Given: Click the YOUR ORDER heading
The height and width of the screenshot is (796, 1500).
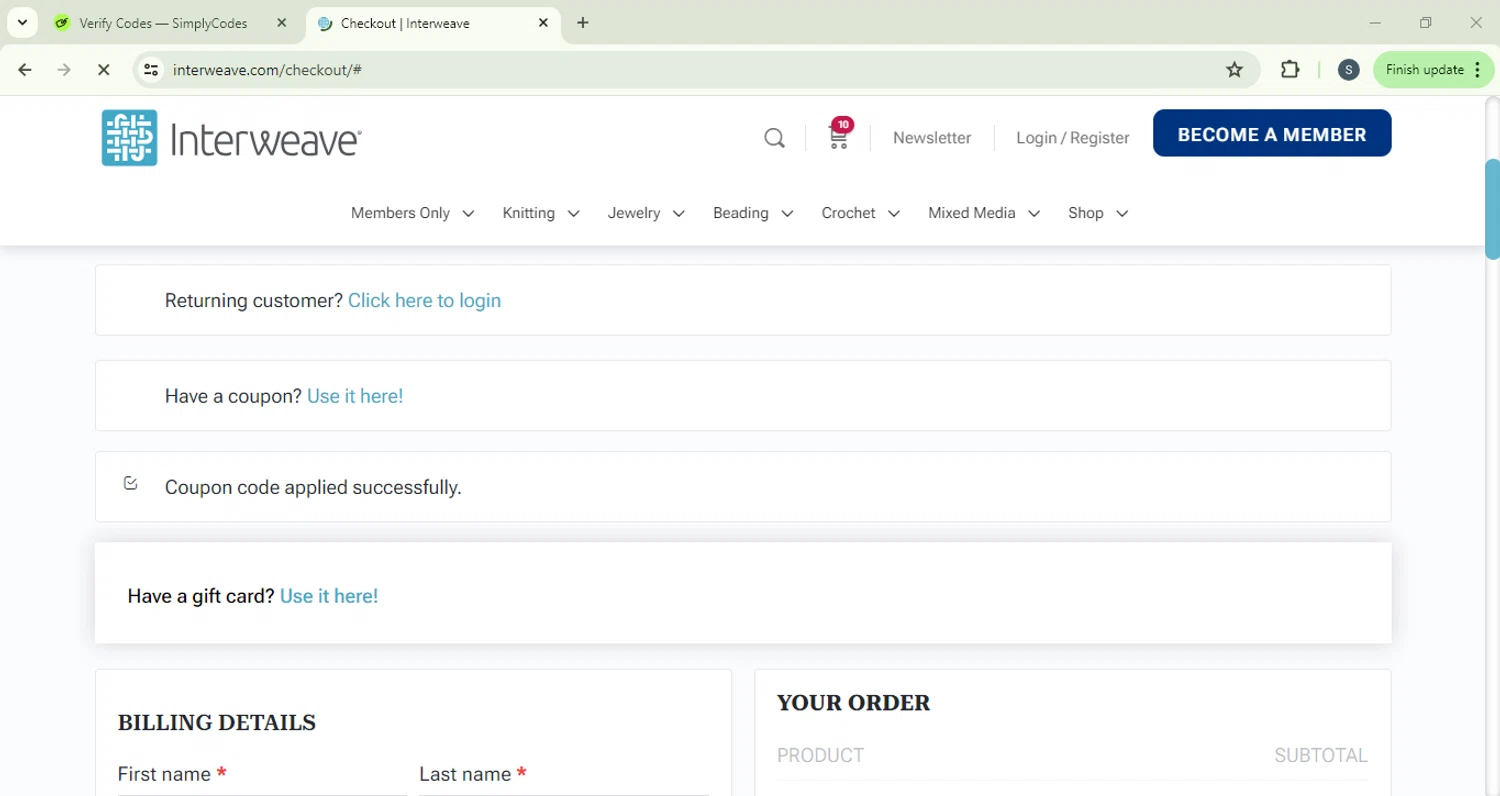Looking at the screenshot, I should point(854,703).
